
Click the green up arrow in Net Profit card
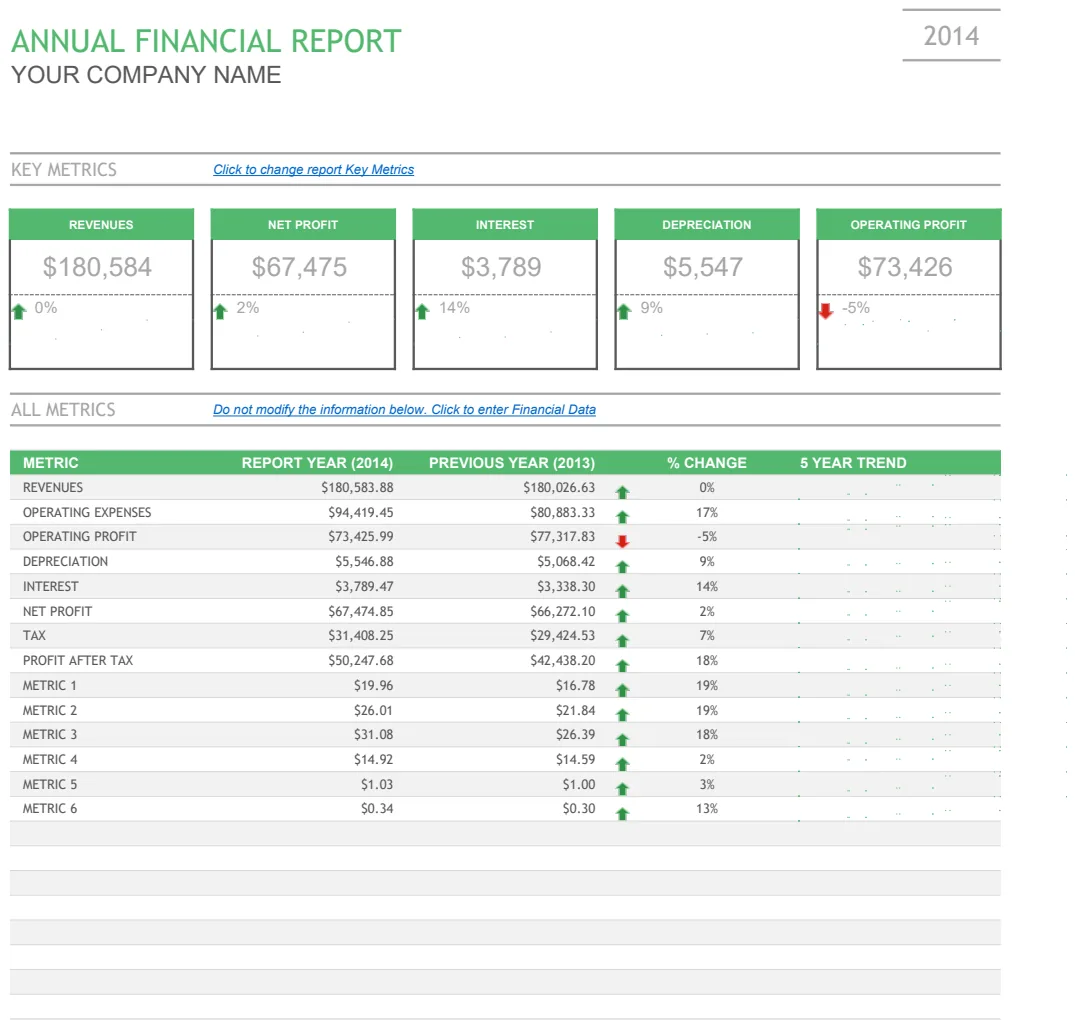220,311
